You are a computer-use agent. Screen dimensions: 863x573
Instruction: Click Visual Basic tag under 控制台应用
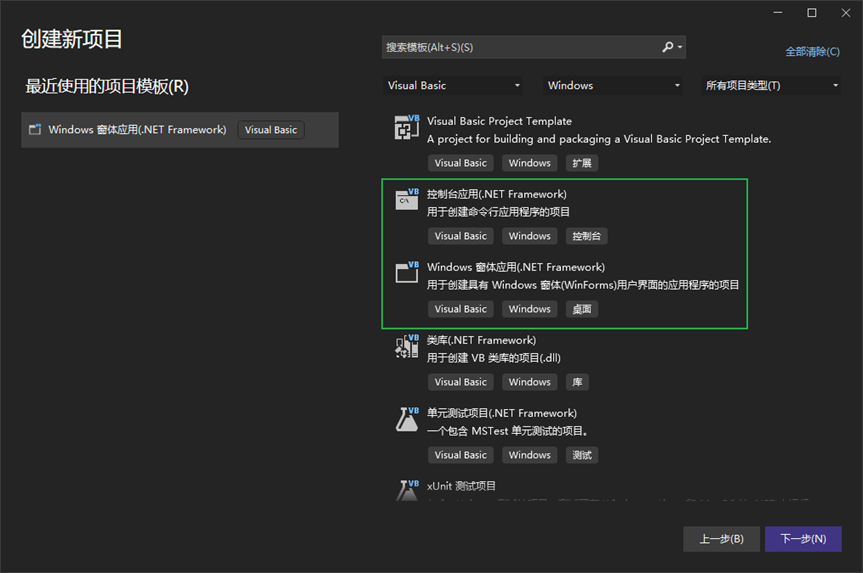pos(461,236)
